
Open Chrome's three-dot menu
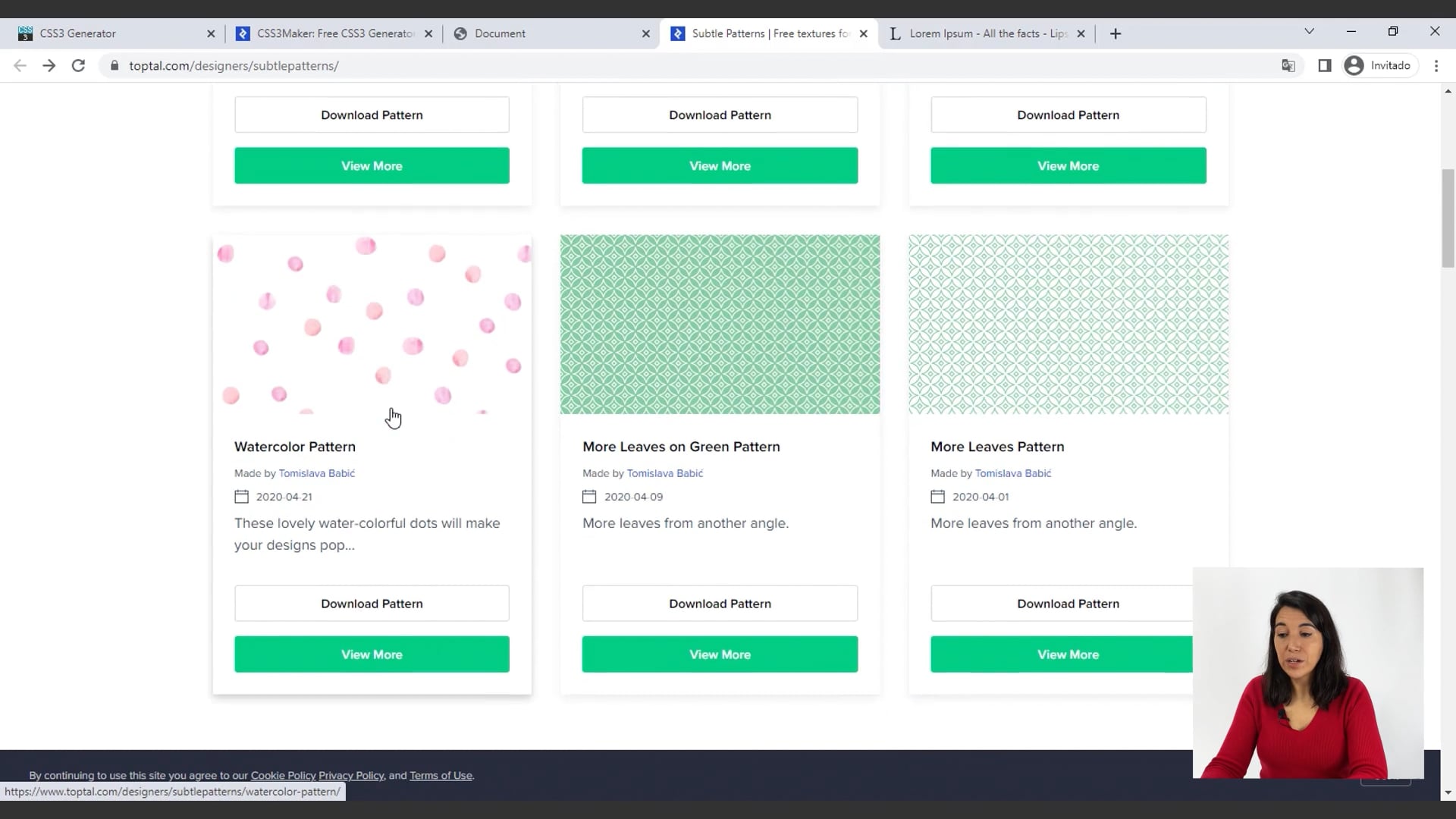point(1436,66)
